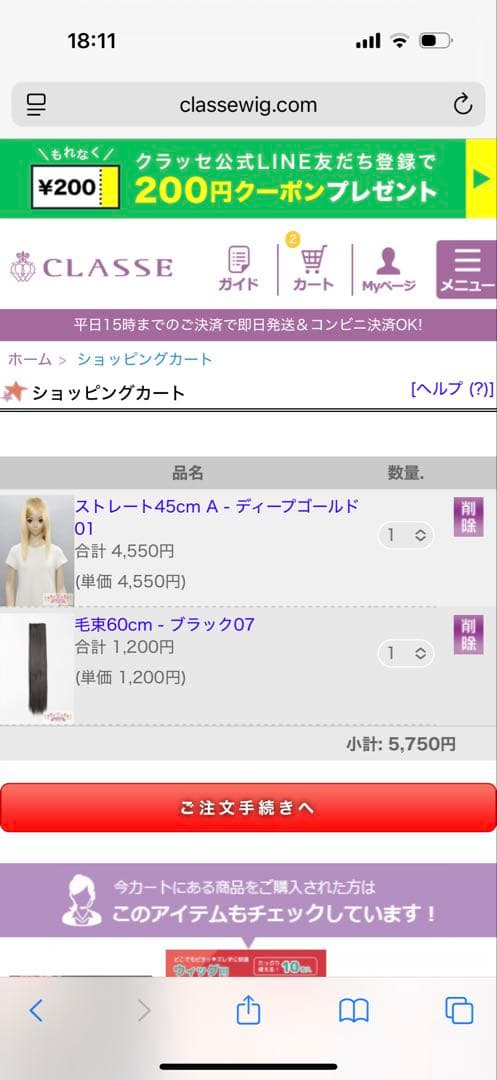This screenshot has height=1080, width=497.
Task: Open Safari bookmarks book icon
Action: (354, 1011)
